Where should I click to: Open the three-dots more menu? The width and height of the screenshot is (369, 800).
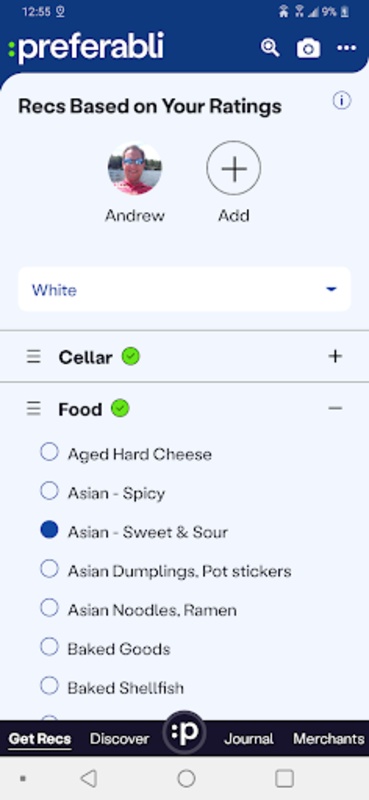pyautogui.click(x=347, y=48)
